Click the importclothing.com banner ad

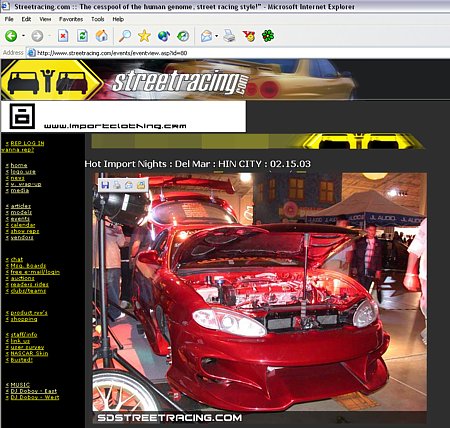click(x=124, y=116)
